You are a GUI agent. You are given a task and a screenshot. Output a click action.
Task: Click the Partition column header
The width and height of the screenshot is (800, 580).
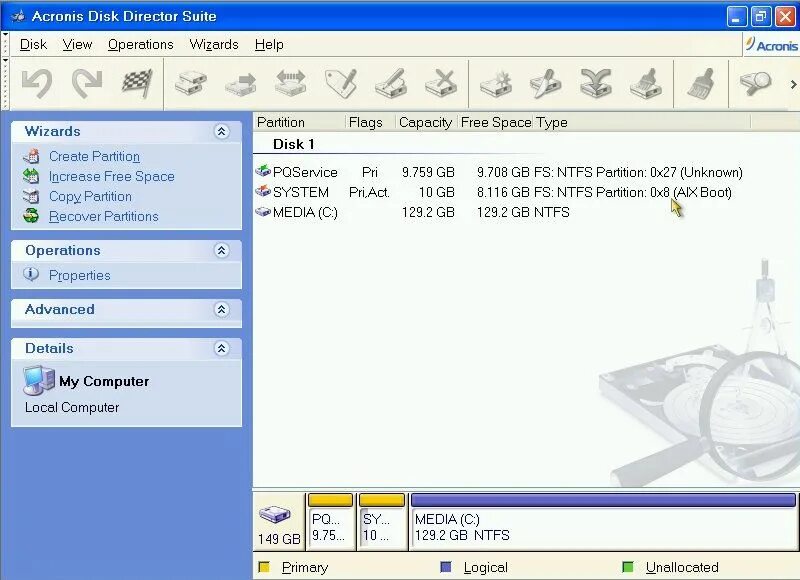(298, 122)
